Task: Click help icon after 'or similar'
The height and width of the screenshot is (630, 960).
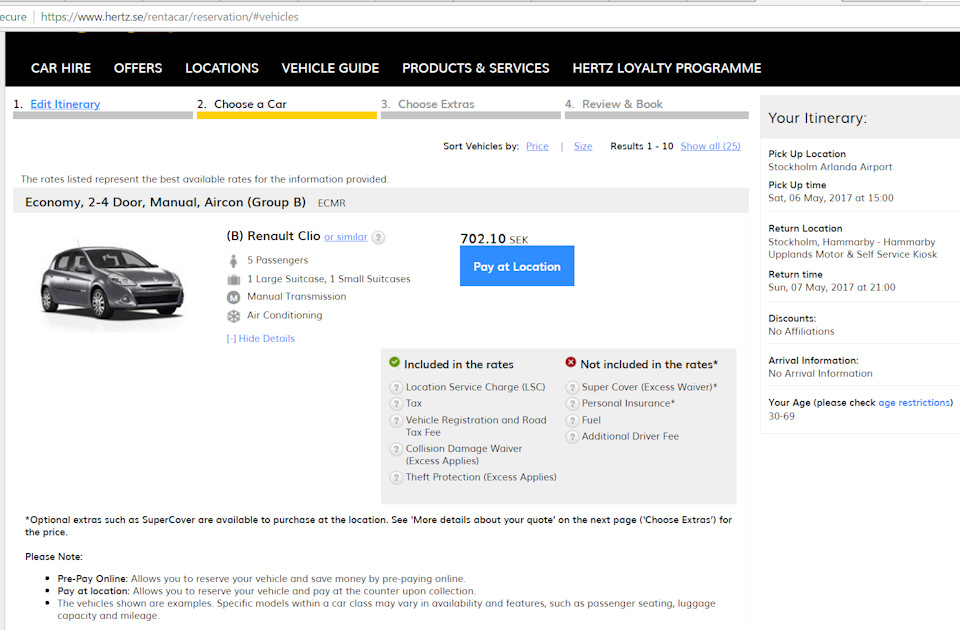Action: [x=378, y=237]
